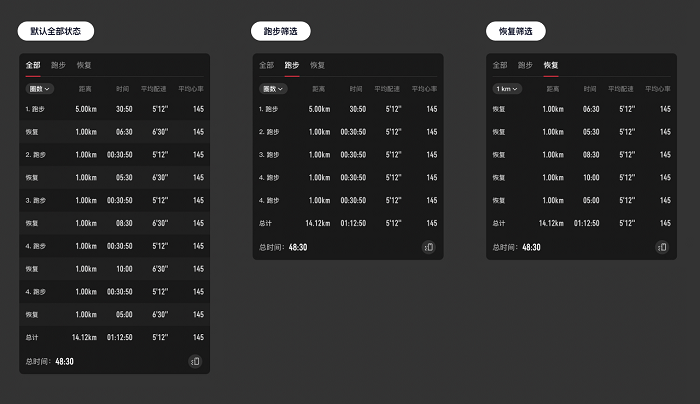Select the 全部 tab in the 跑步筛选 panel

[266, 65]
